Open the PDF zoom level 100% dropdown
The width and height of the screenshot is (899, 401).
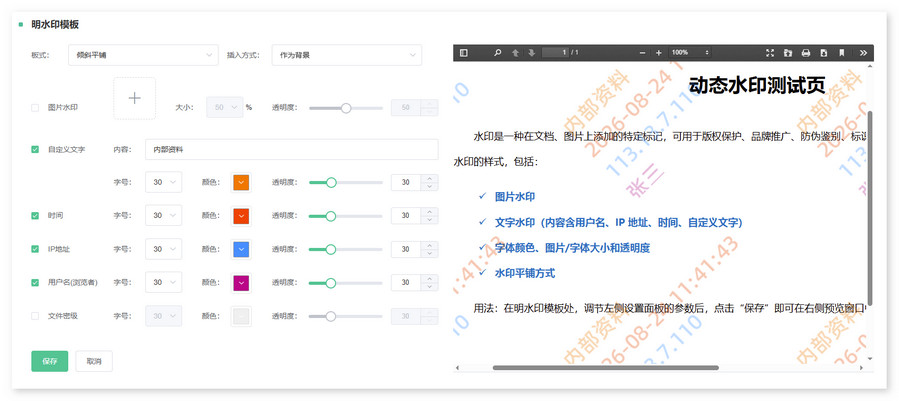coord(690,53)
